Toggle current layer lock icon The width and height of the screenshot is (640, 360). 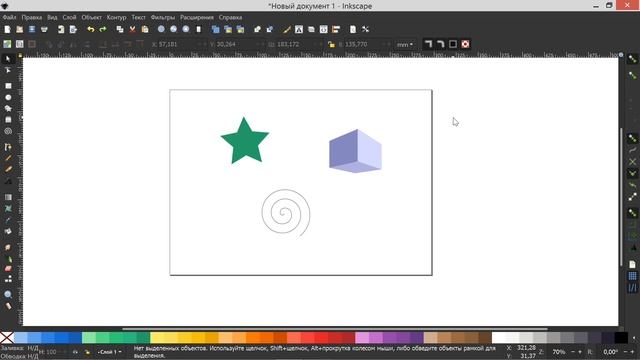click(x=87, y=351)
